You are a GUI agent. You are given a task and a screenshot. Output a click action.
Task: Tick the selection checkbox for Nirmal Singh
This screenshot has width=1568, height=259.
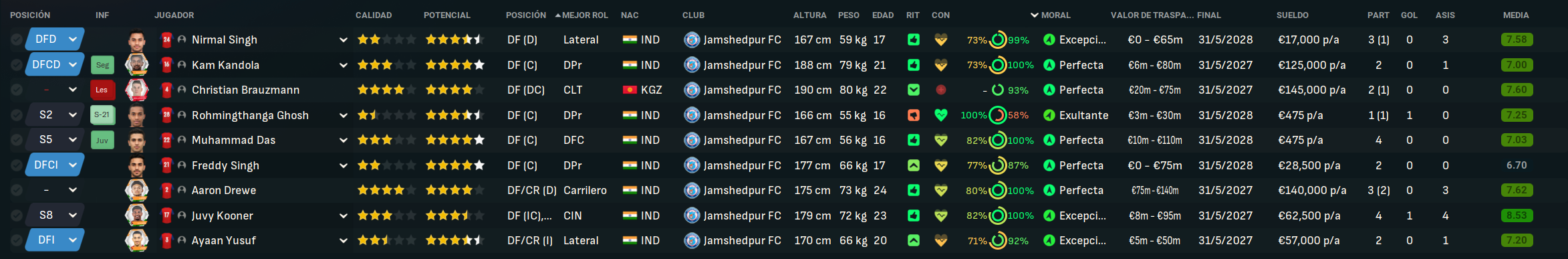[17, 39]
